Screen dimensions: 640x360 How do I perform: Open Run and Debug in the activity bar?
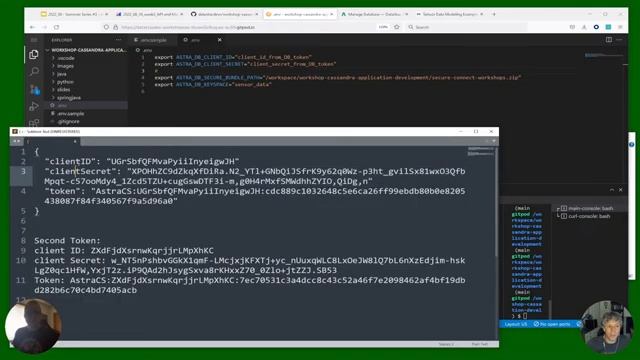[34, 107]
